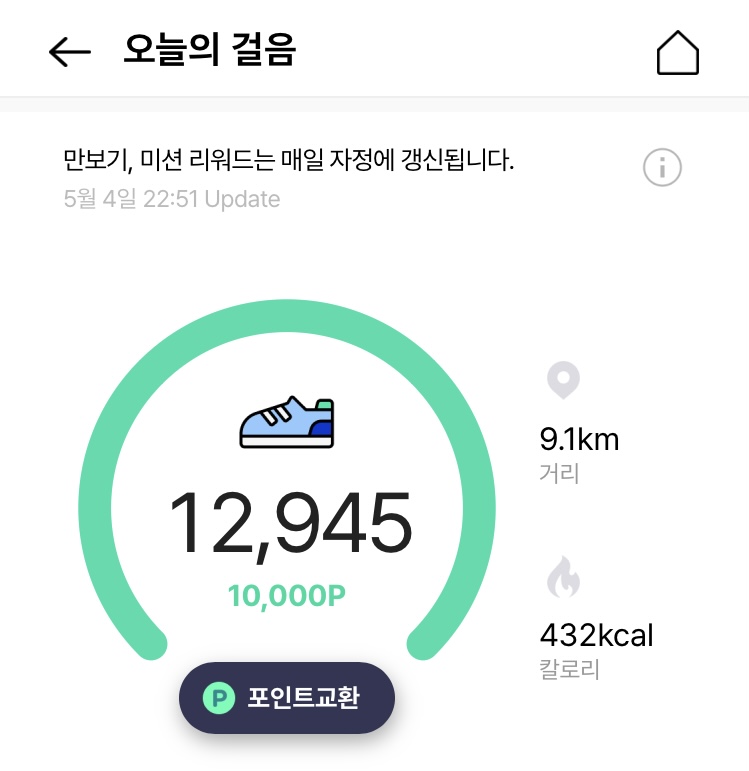Tap the 거리 label
Image resolution: width=749 pixels, height=771 pixels.
point(559,472)
